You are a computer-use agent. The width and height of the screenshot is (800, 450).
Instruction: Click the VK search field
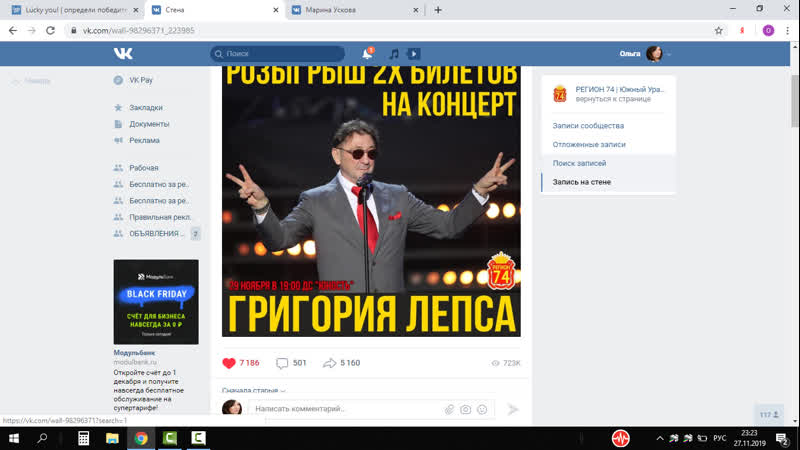[x=278, y=54]
